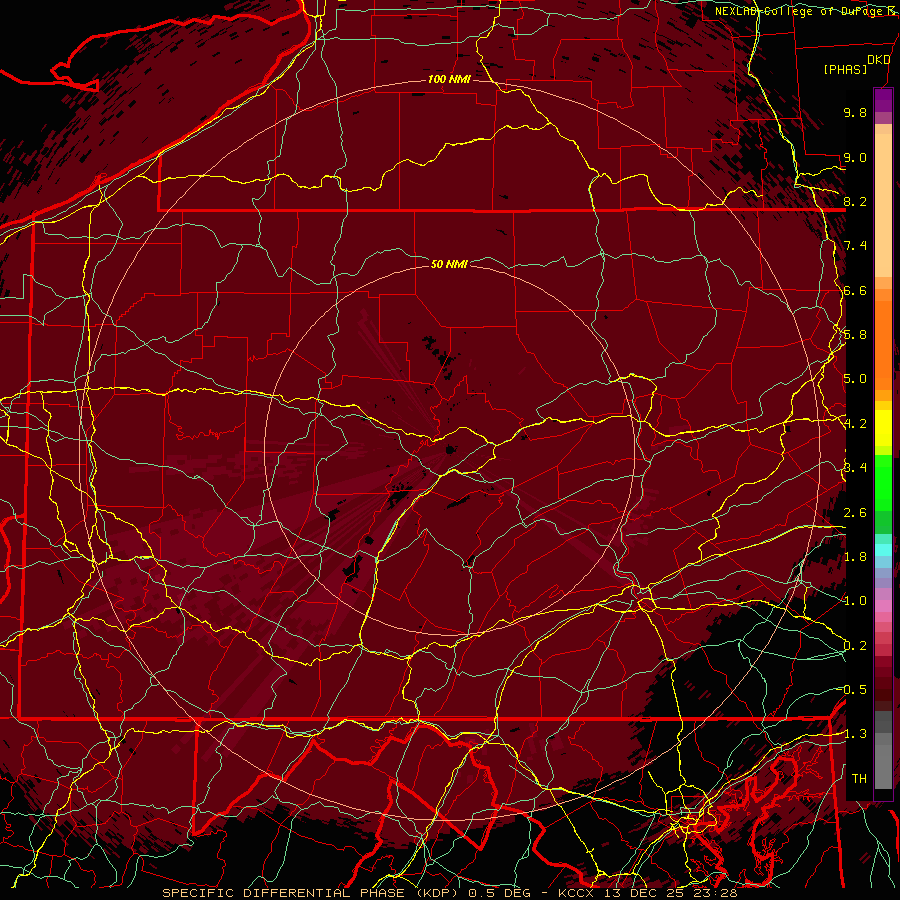The image size is (900, 900).
Task: Pick the purple segment at the color bar top
Action: [x=883, y=100]
